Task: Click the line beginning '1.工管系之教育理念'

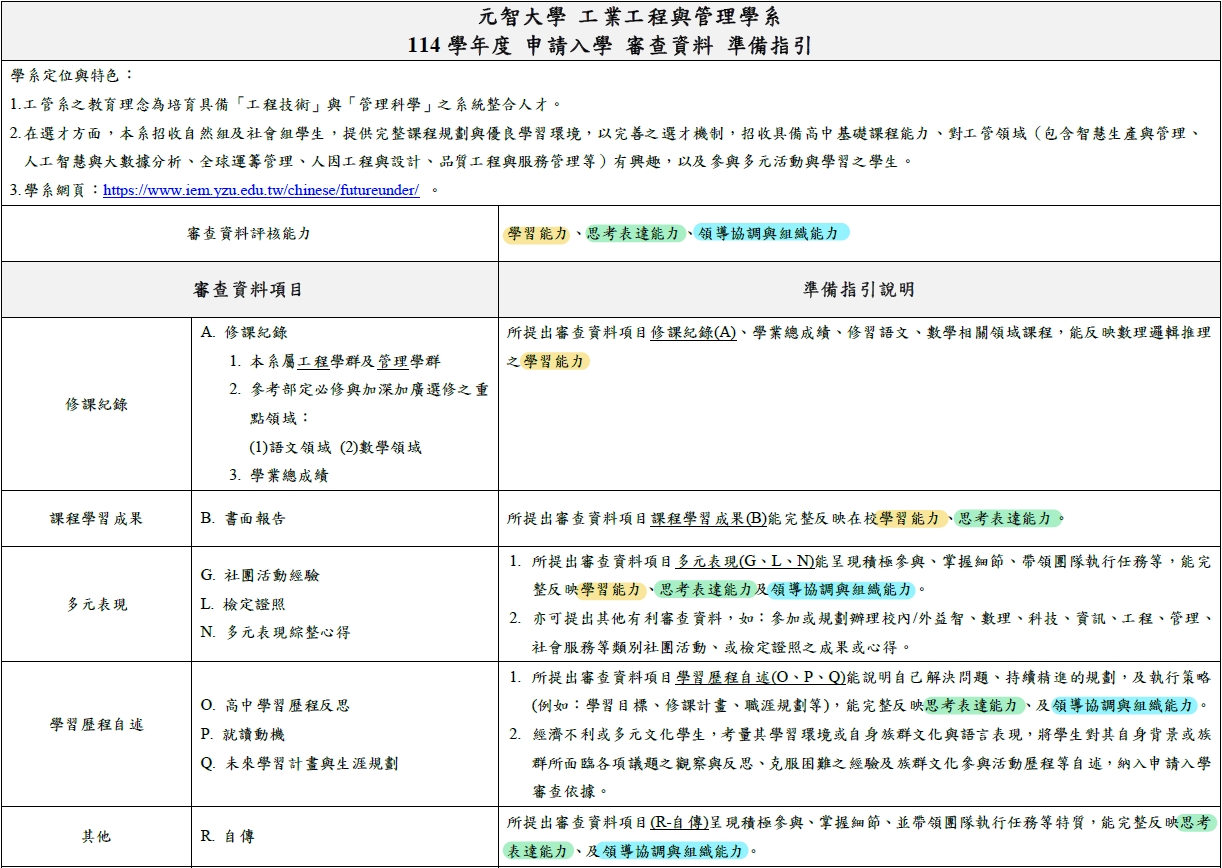Action: pyautogui.click(x=287, y=104)
